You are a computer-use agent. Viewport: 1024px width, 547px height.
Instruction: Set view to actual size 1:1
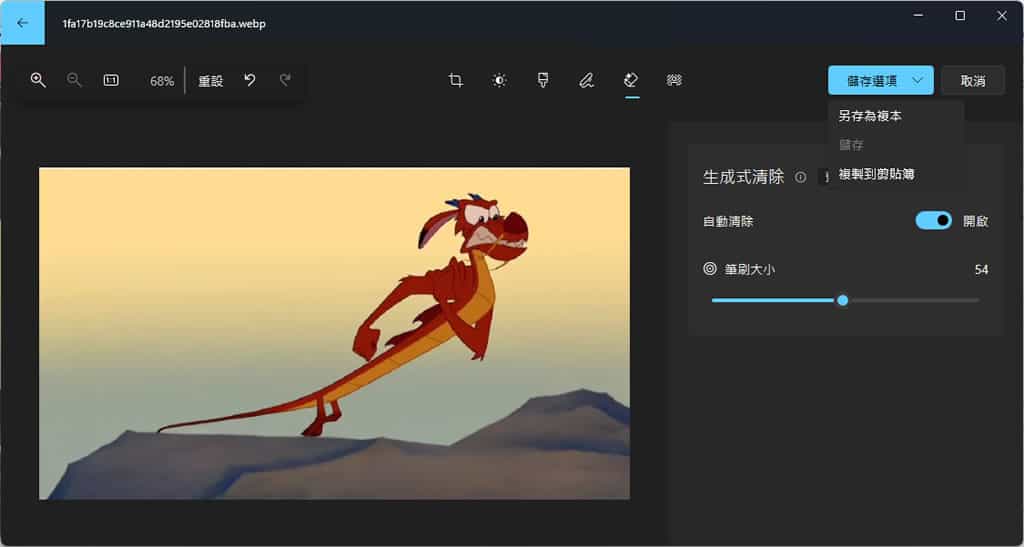point(111,80)
